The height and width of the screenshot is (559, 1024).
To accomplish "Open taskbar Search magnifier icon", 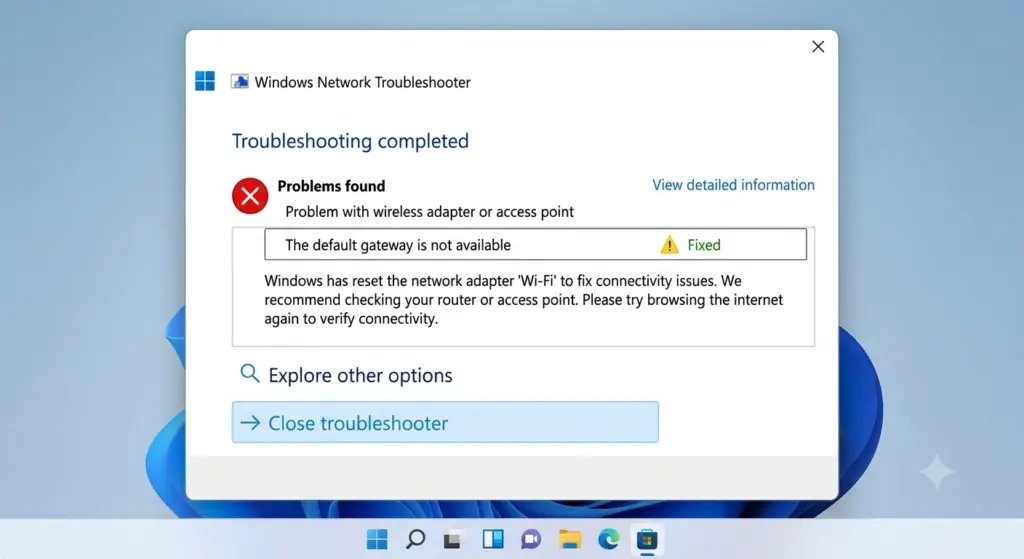I will tap(415, 539).
